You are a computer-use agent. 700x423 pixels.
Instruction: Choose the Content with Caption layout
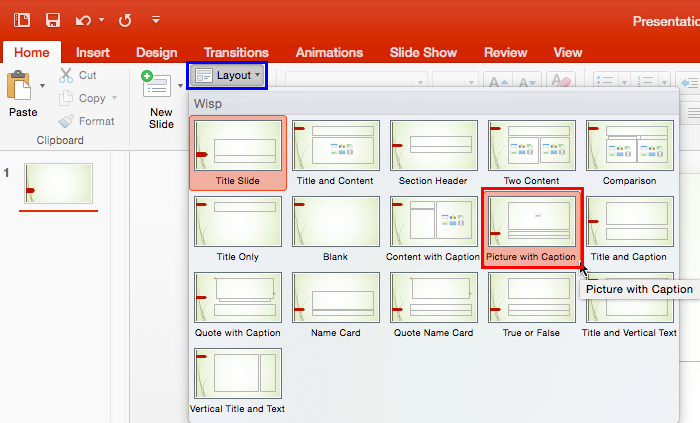pyautogui.click(x=433, y=229)
